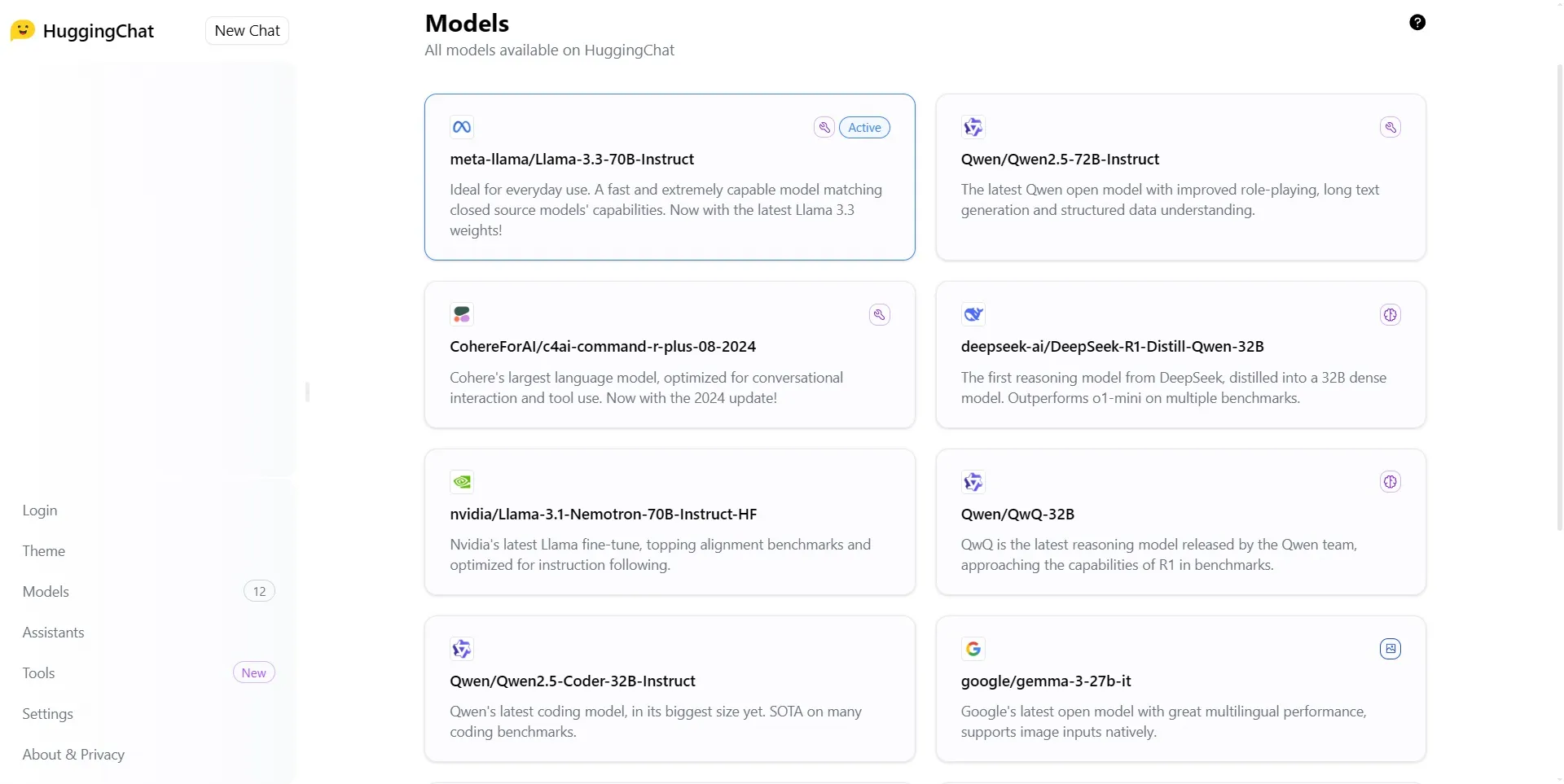Click the Google logo on gemma-3-27b-it card
Viewport: 1564px width, 784px height.
974,648
